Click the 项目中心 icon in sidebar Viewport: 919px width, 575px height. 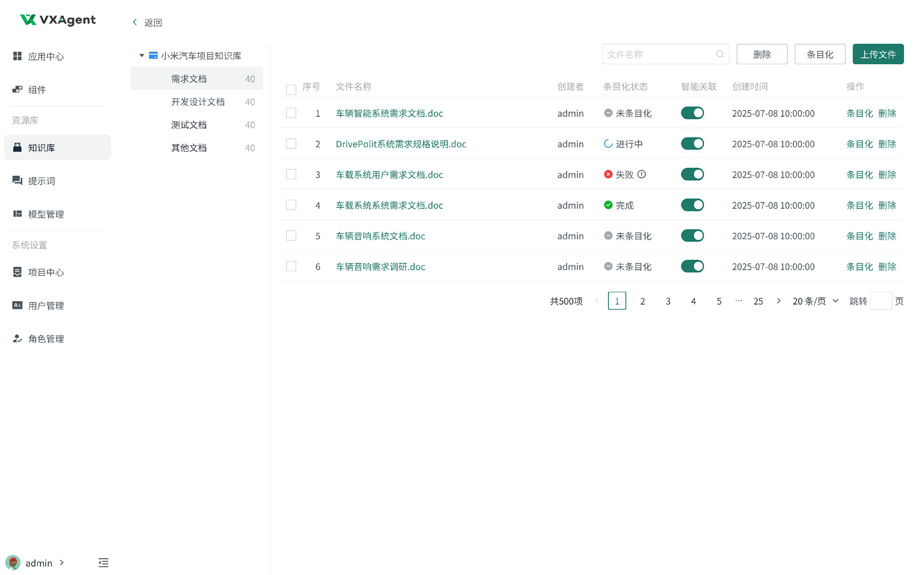pyautogui.click(x=17, y=272)
